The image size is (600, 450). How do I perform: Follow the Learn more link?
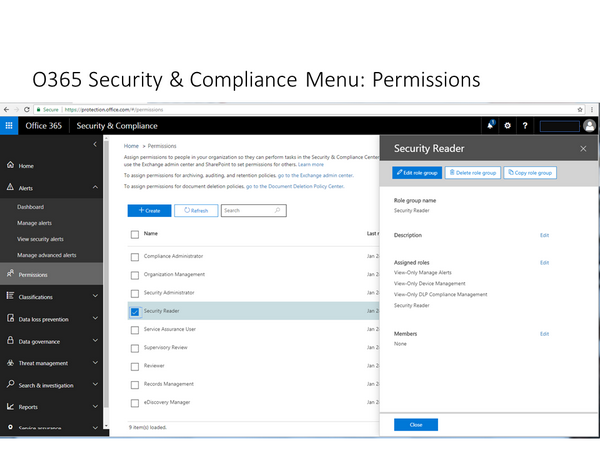click(x=311, y=165)
